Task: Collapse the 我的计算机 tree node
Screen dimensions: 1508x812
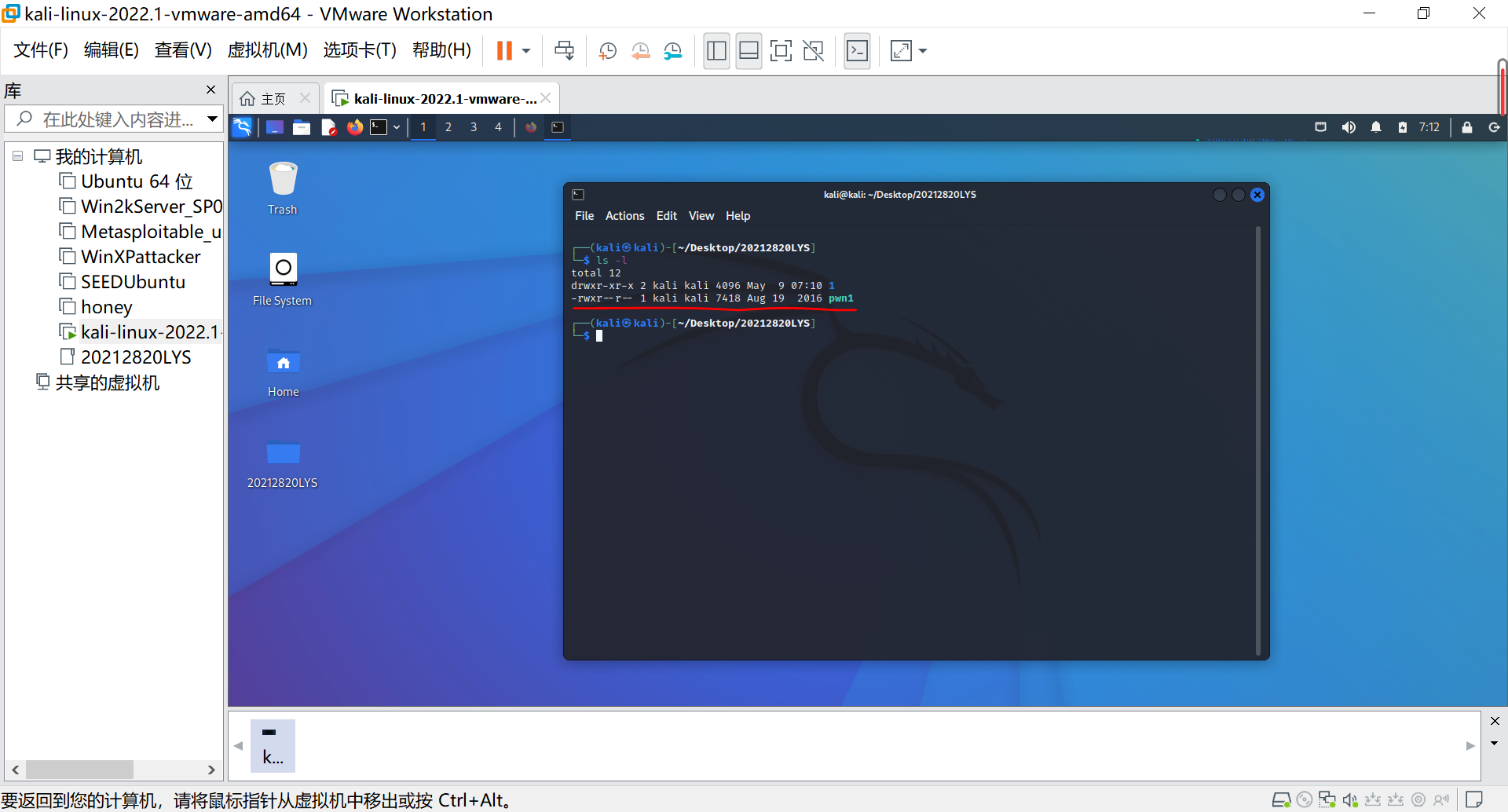Action: point(17,156)
